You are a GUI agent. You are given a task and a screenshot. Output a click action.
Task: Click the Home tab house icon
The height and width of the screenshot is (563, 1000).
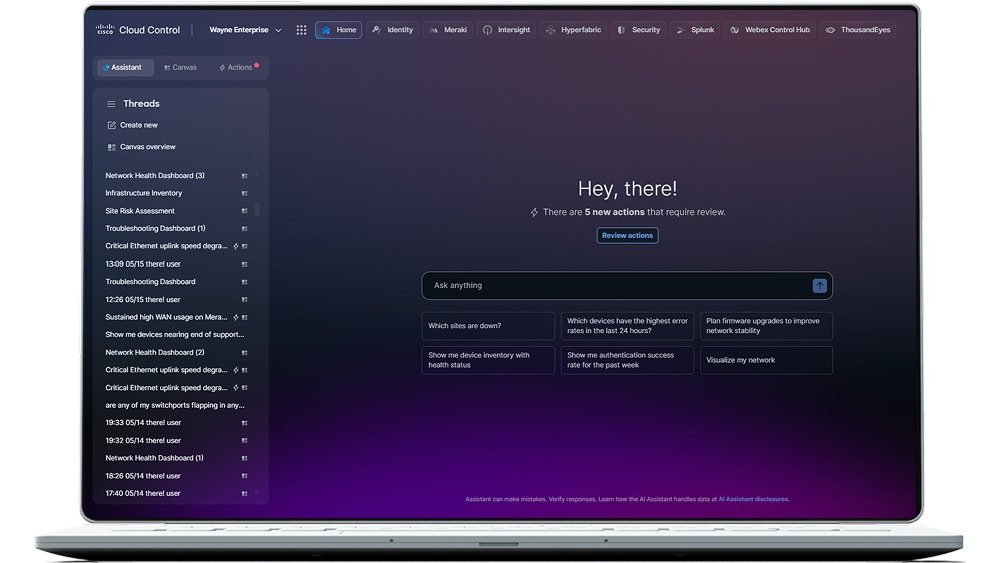[326, 30]
